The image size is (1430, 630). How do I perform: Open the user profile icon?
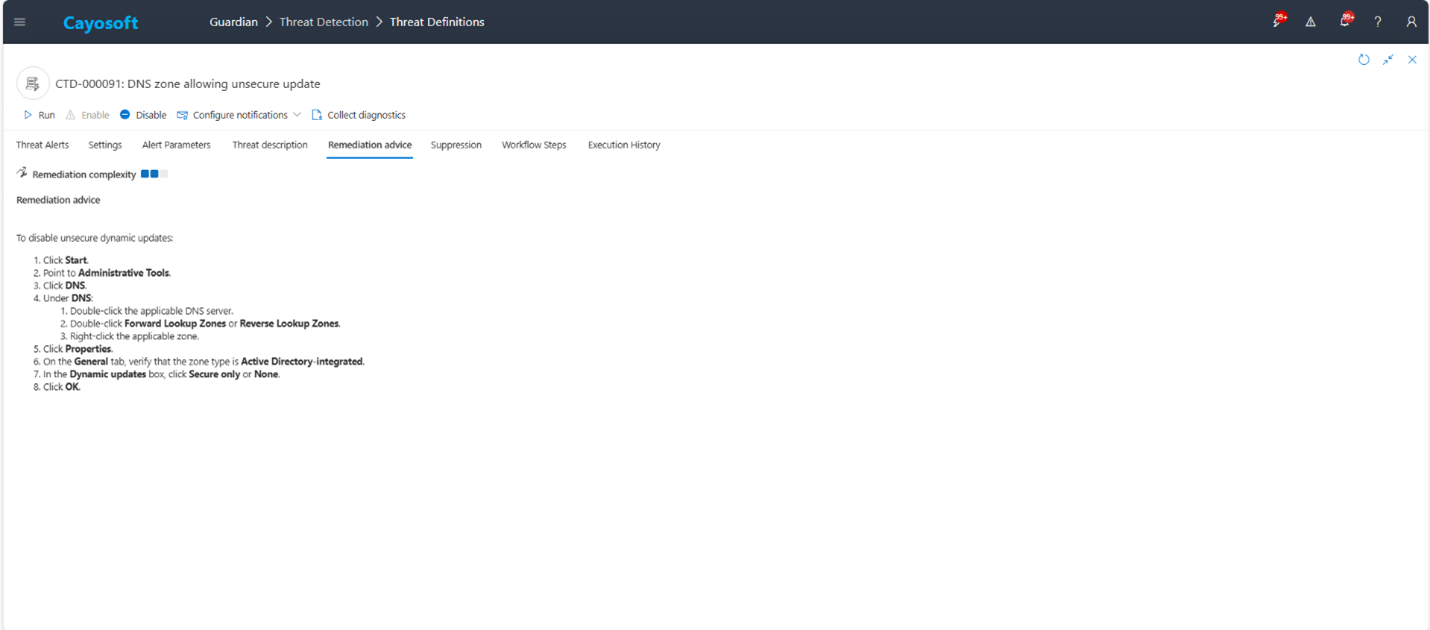1411,22
